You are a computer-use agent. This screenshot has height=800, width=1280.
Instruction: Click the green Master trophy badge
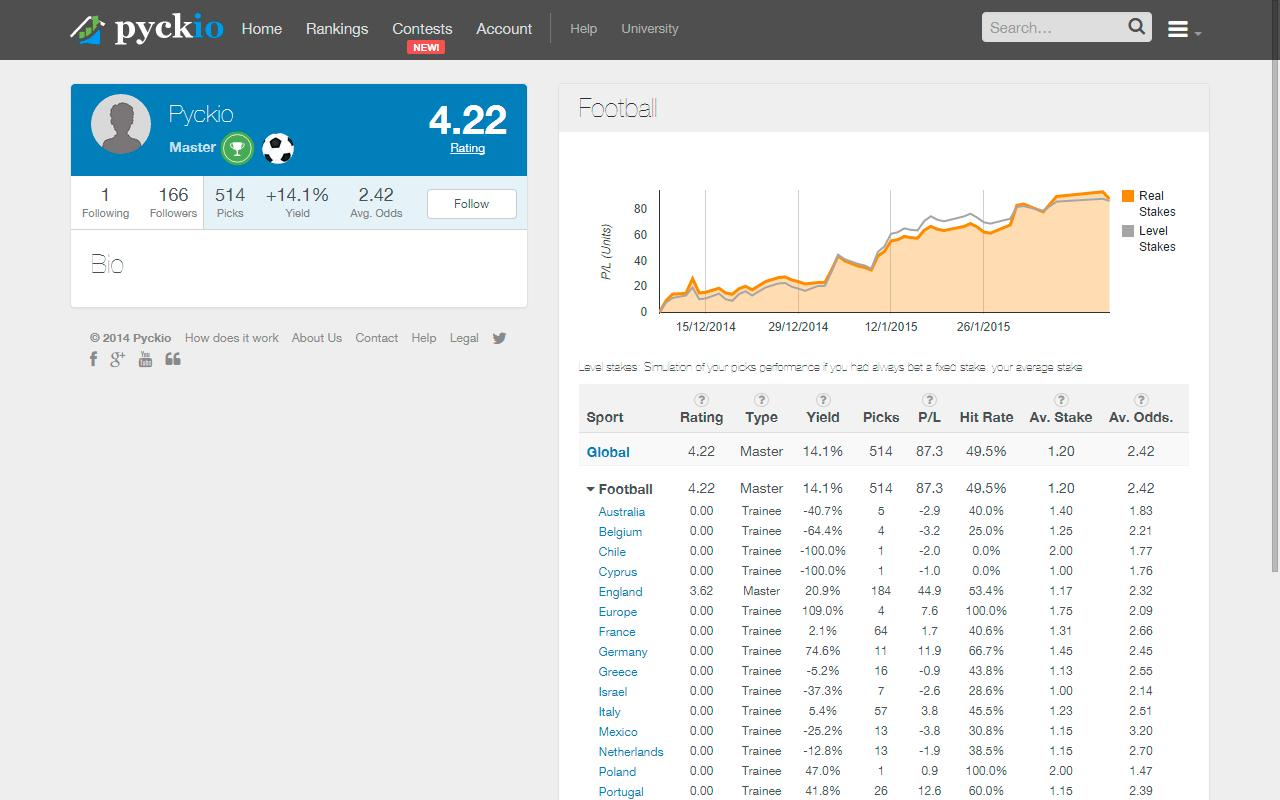click(x=237, y=148)
